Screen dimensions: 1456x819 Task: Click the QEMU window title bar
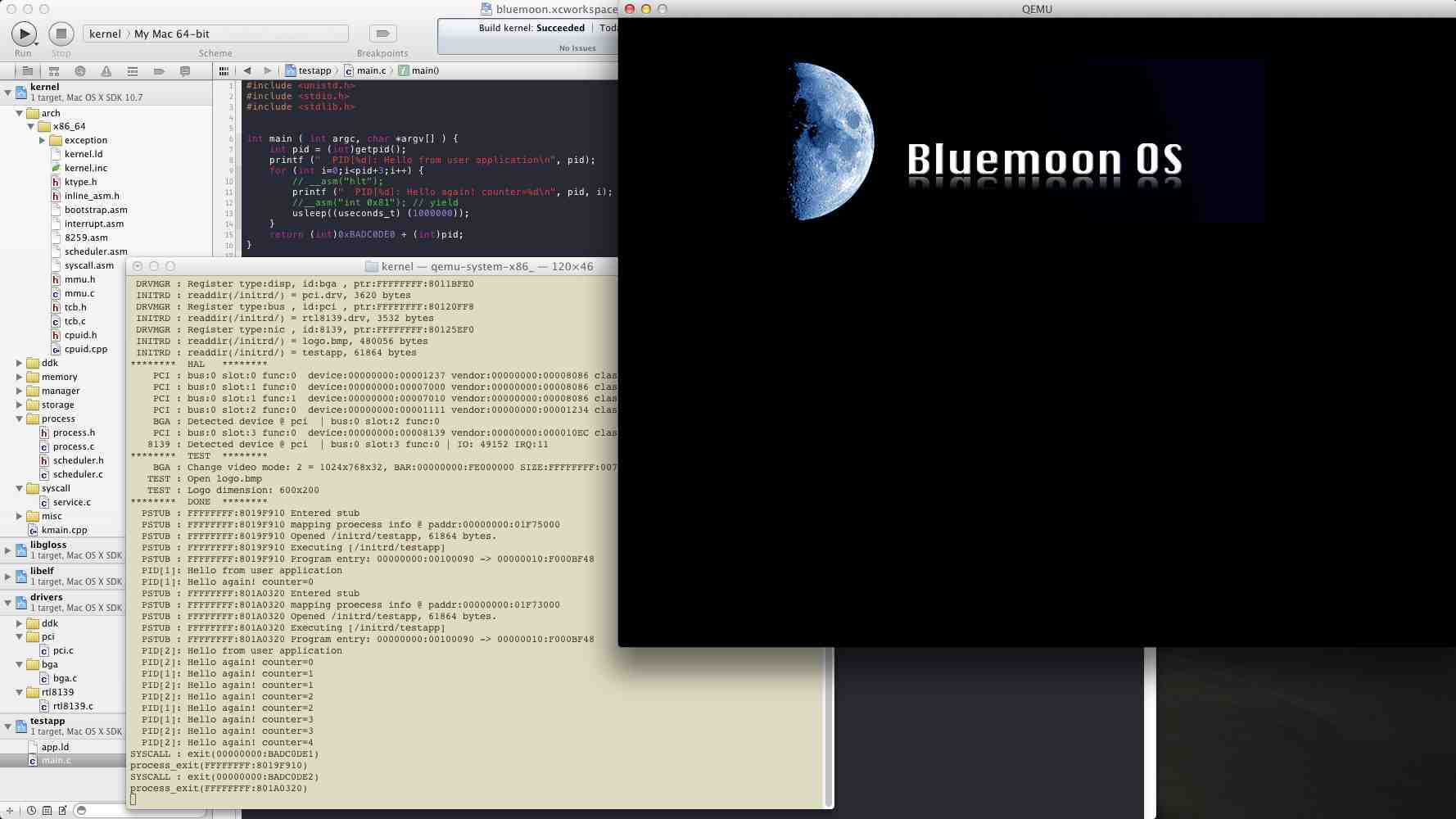click(x=1037, y=9)
